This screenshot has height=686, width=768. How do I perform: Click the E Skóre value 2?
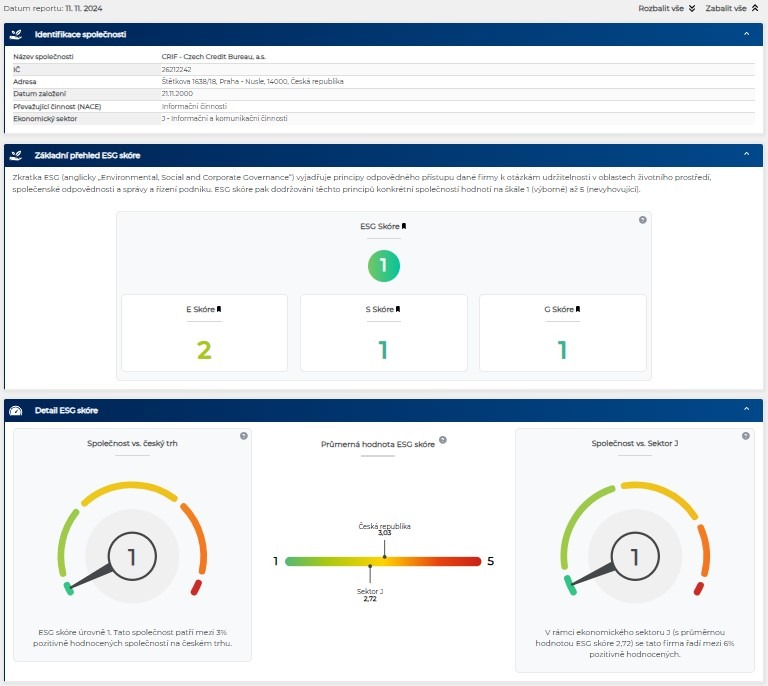(x=204, y=350)
